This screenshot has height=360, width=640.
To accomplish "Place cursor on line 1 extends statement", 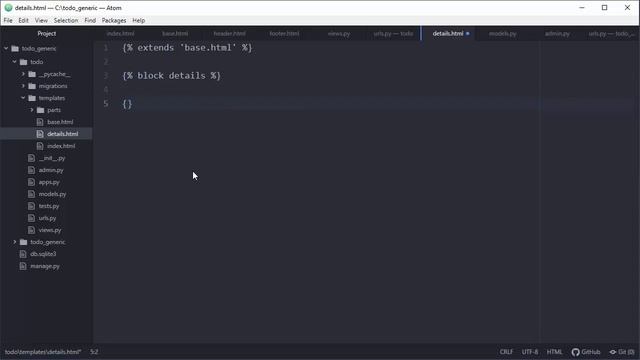I will tap(187, 48).
